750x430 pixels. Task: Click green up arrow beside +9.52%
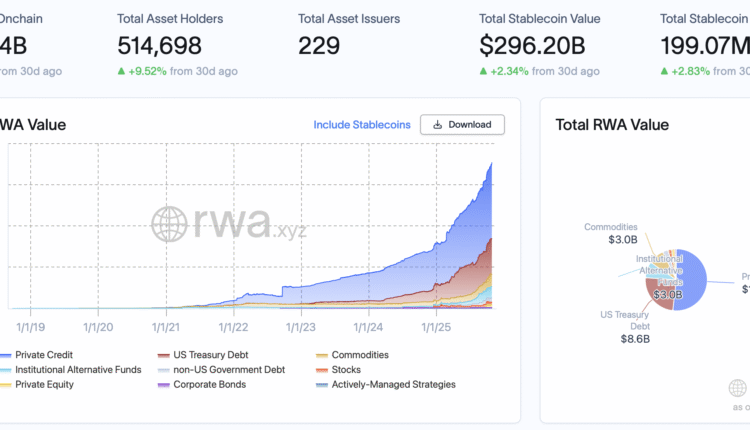[x=122, y=71]
